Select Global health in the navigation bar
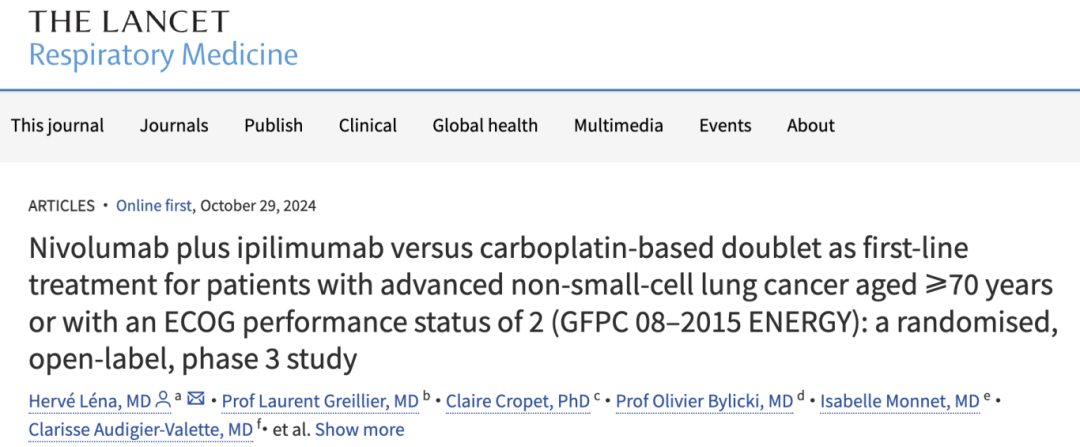The image size is (1080, 447). 485,125
